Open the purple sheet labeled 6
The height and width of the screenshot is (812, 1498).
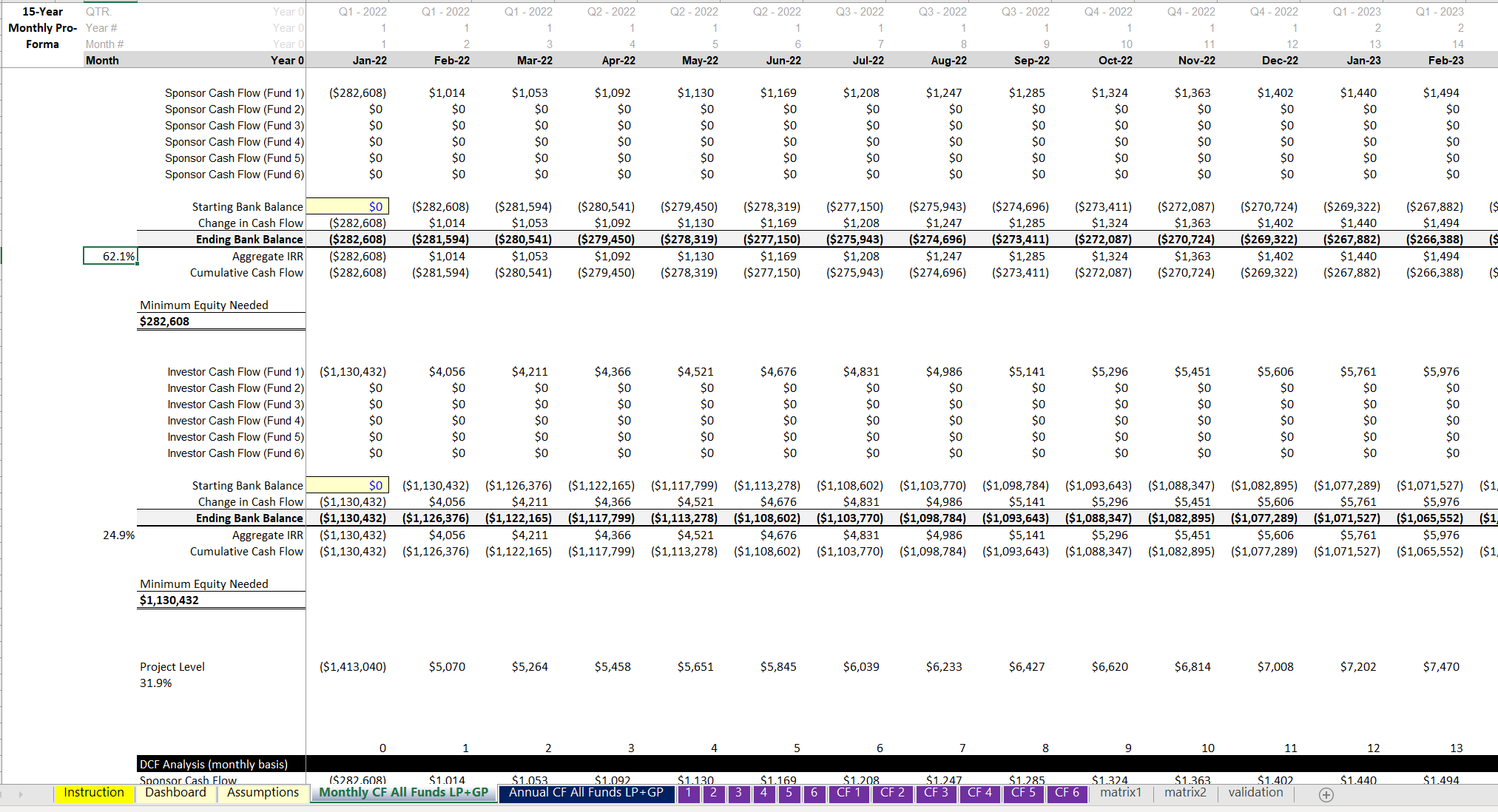(x=814, y=792)
